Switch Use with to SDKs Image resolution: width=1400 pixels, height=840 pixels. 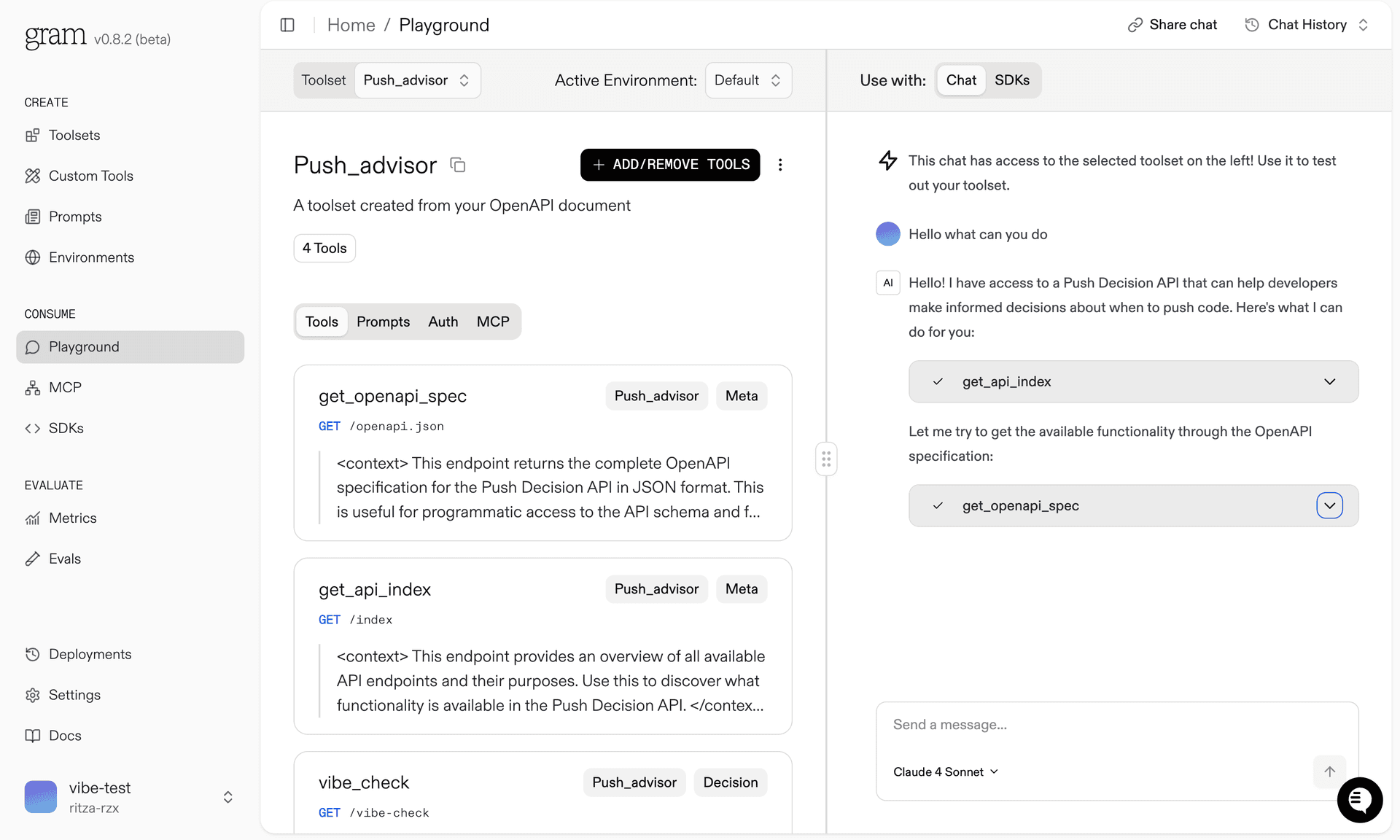[x=1012, y=80]
